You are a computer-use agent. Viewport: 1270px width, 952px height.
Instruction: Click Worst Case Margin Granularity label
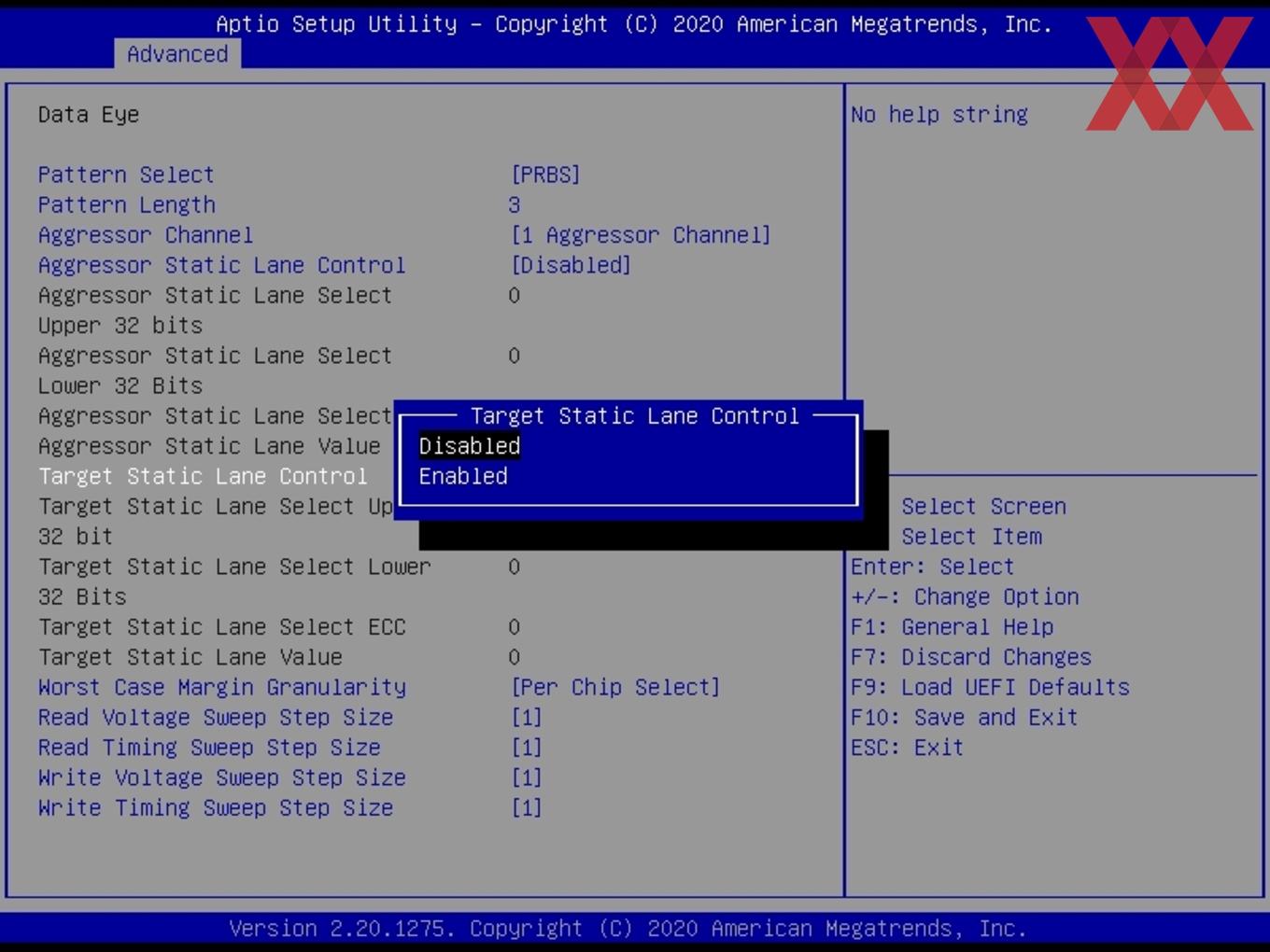221,687
